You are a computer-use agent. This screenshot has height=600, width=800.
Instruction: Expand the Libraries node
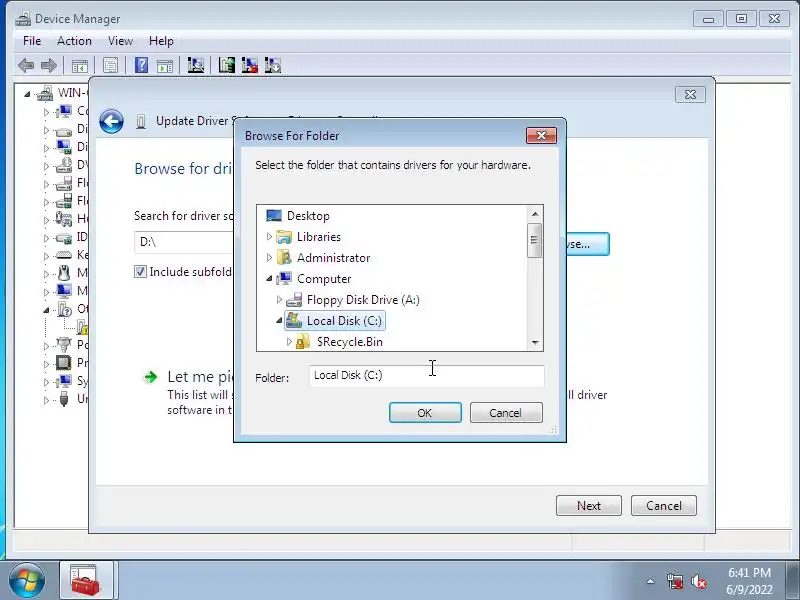(269, 237)
